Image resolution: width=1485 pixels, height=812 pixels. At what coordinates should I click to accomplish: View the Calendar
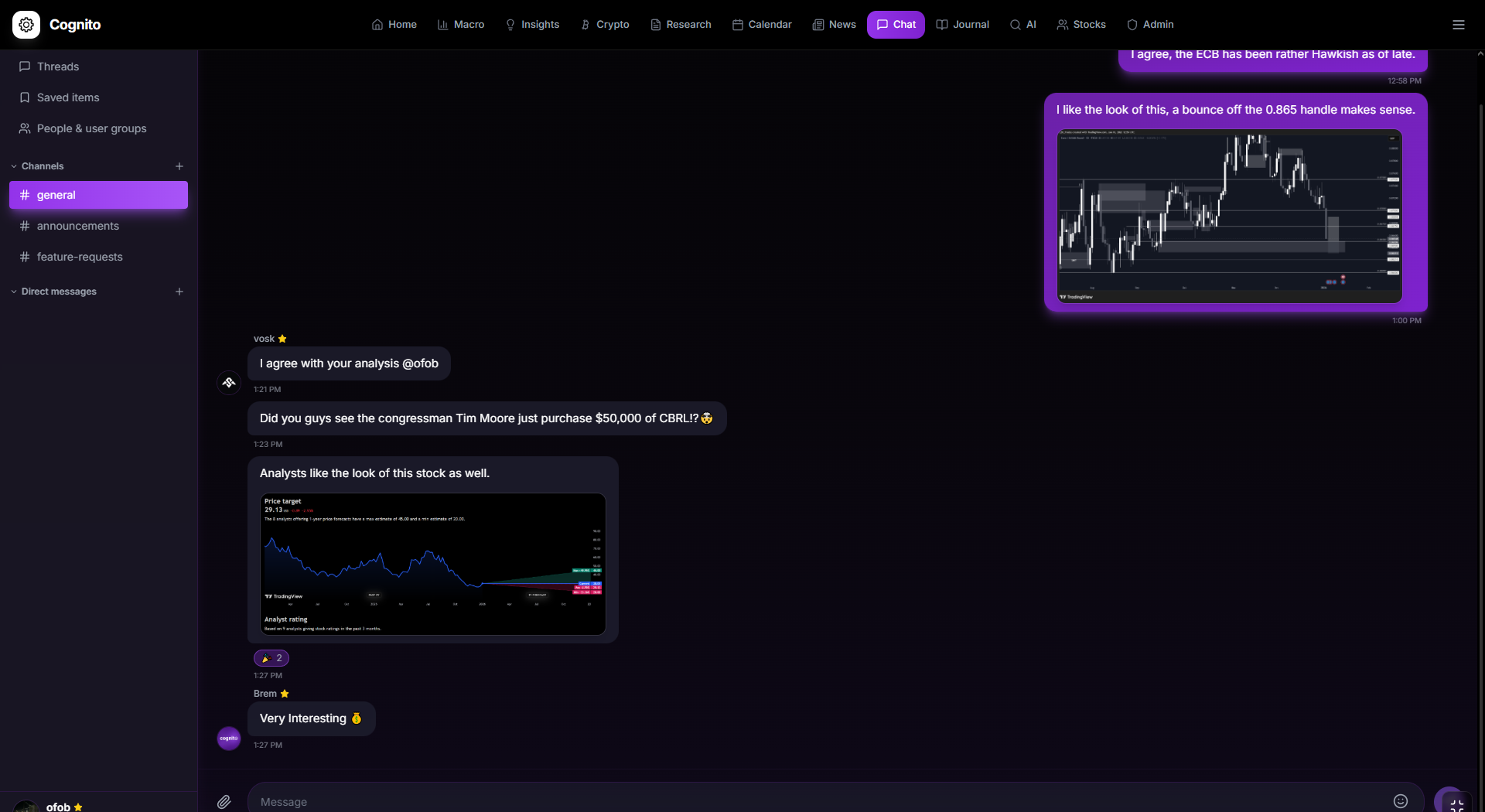[x=762, y=24]
